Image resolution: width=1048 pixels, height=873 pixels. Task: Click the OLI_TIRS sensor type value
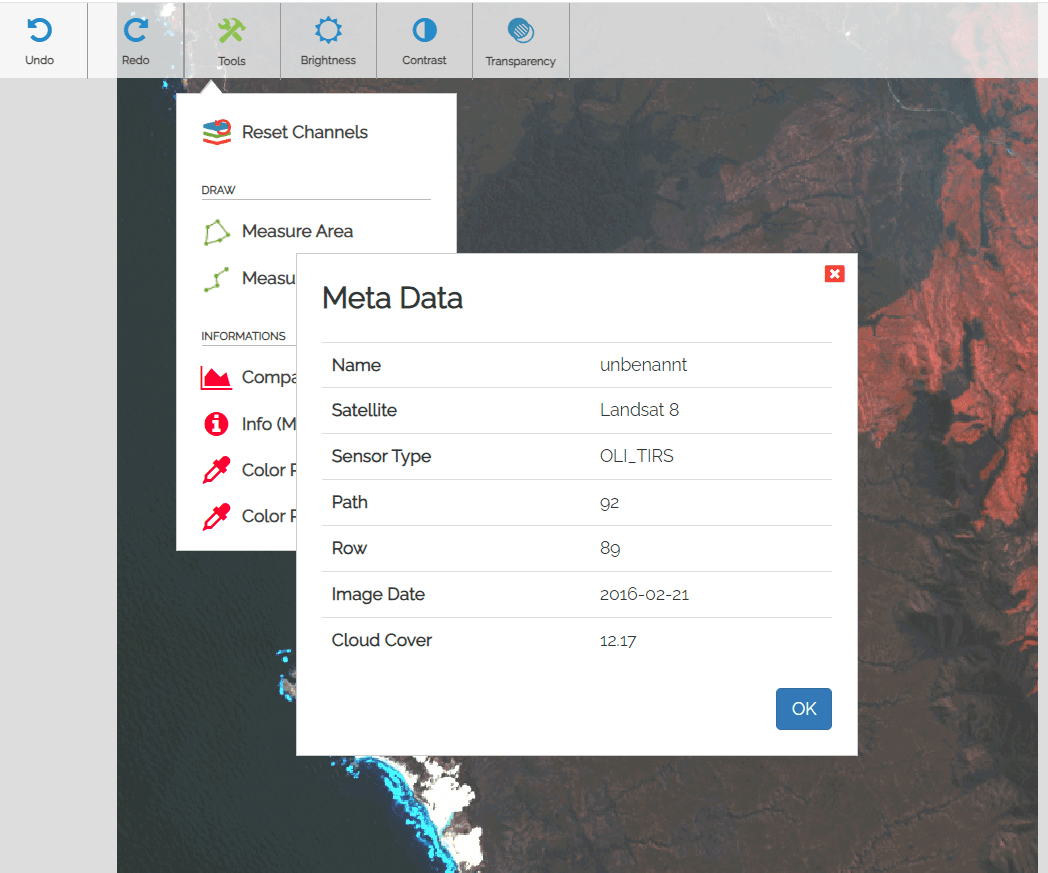coord(636,456)
